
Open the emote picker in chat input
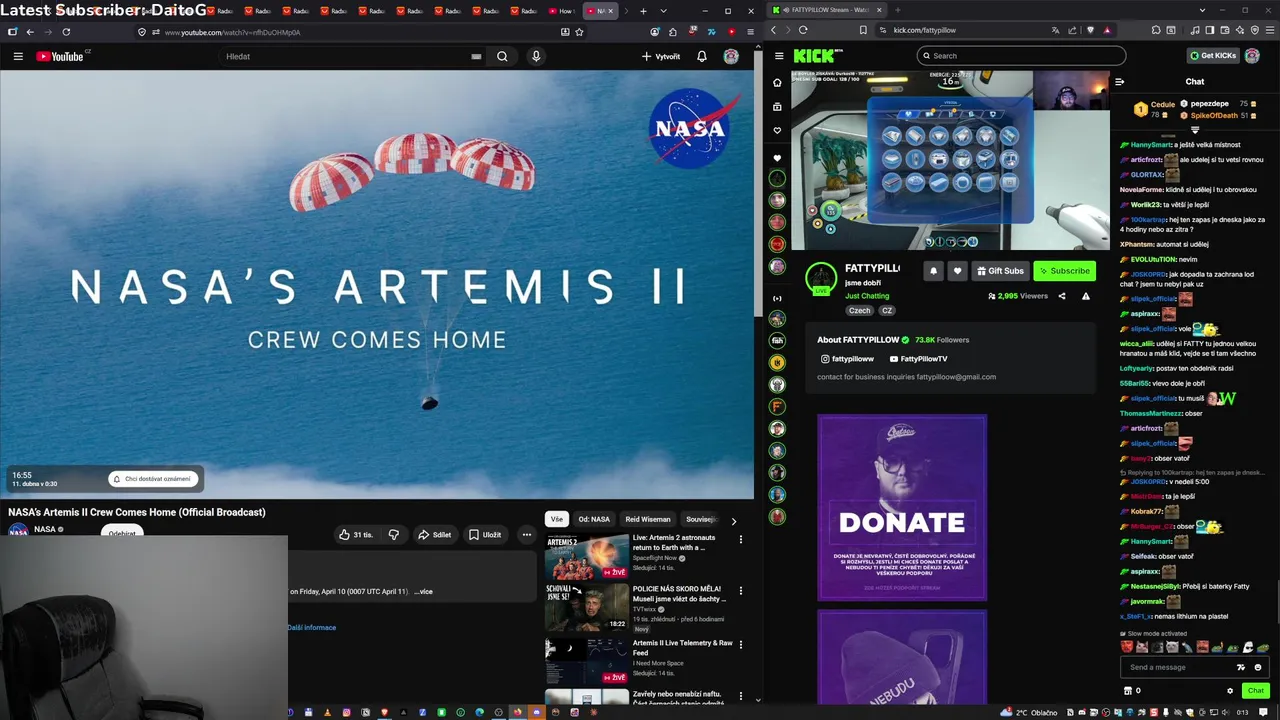point(1259,667)
